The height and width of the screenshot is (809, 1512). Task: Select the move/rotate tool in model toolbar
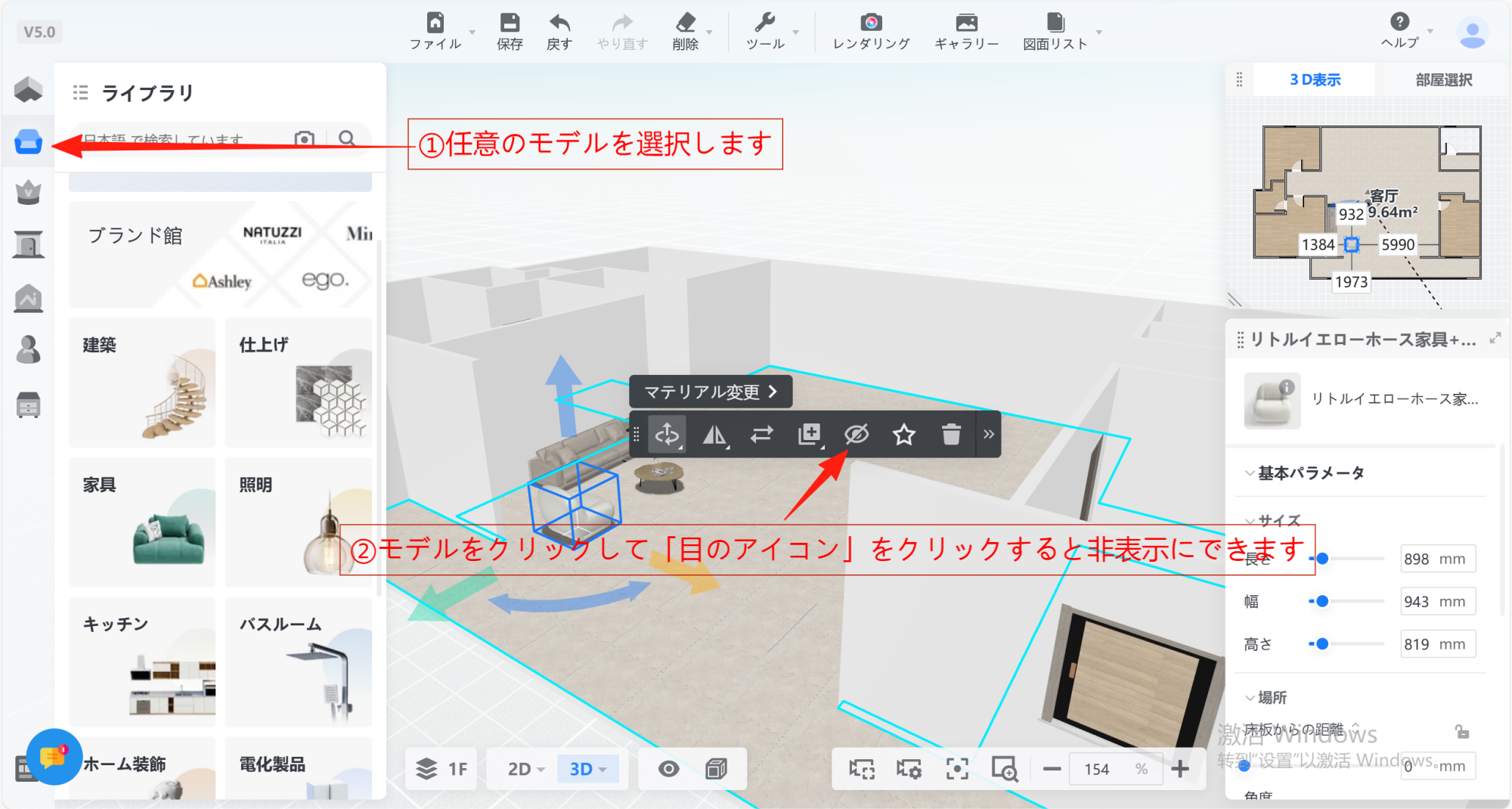tap(667, 434)
